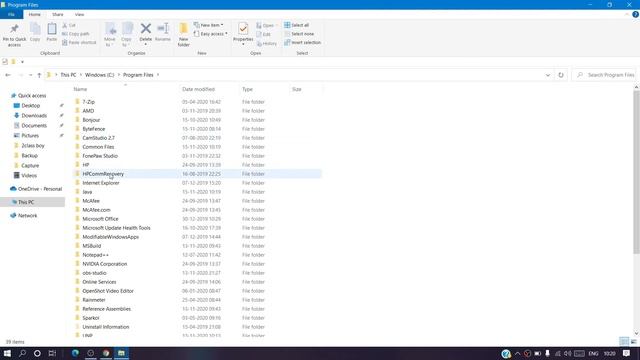
Task: Switch to the Share ribbon tab
Action: [x=58, y=14]
